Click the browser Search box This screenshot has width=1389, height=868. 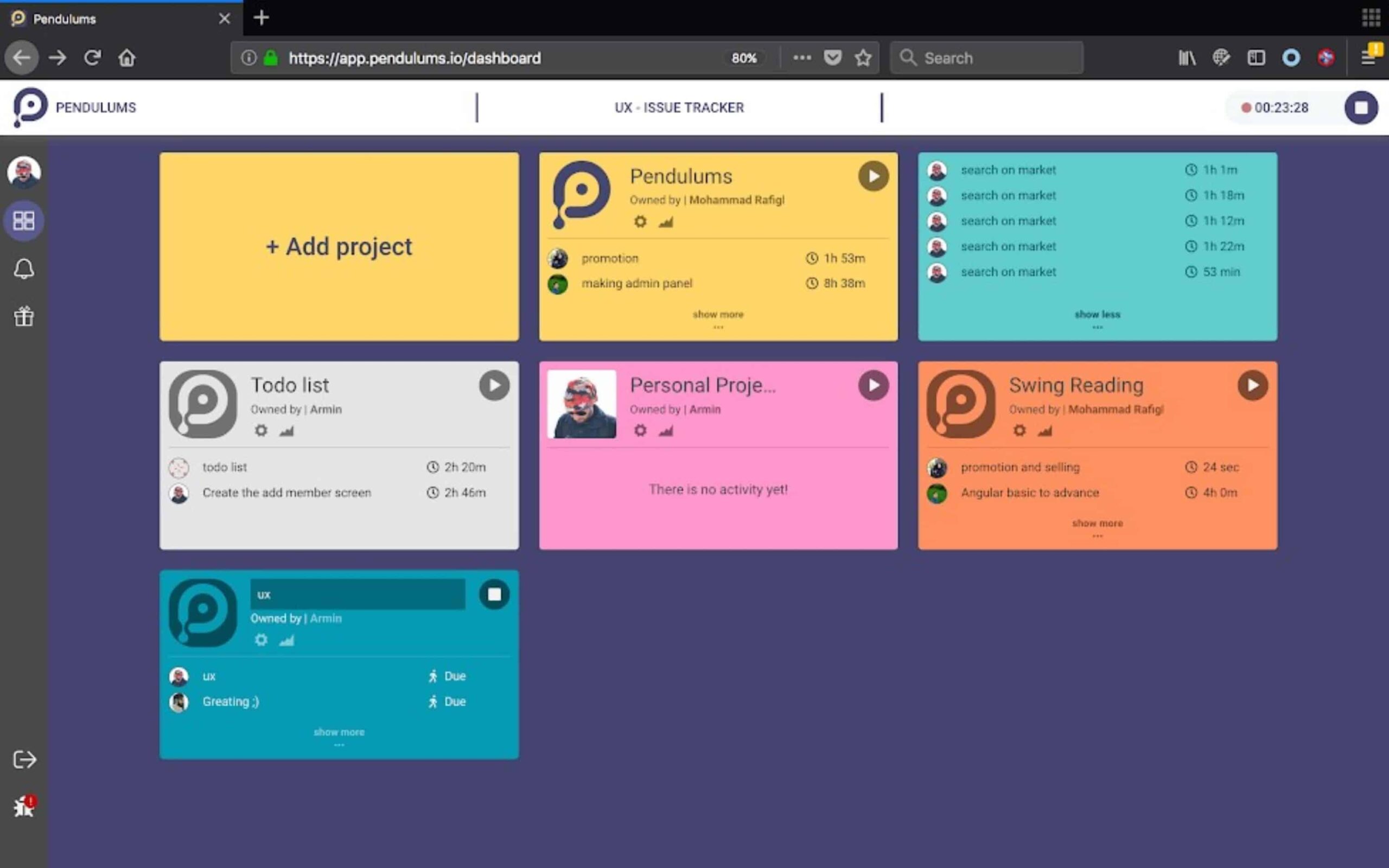(x=986, y=58)
